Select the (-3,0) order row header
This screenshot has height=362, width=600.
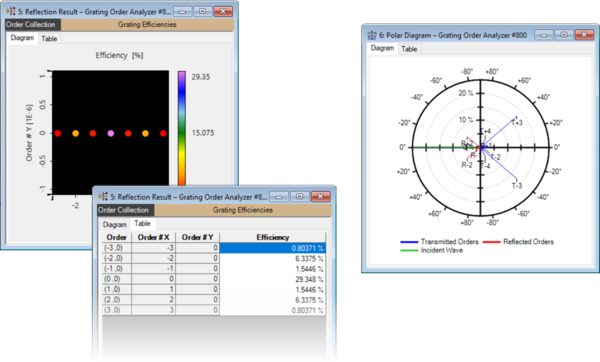pyautogui.click(x=117, y=248)
